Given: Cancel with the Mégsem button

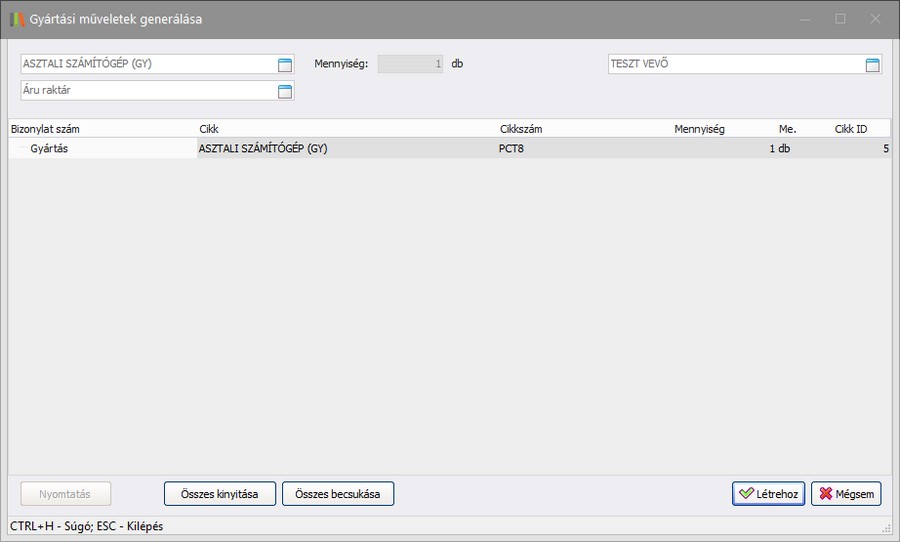Looking at the screenshot, I should 846,494.
